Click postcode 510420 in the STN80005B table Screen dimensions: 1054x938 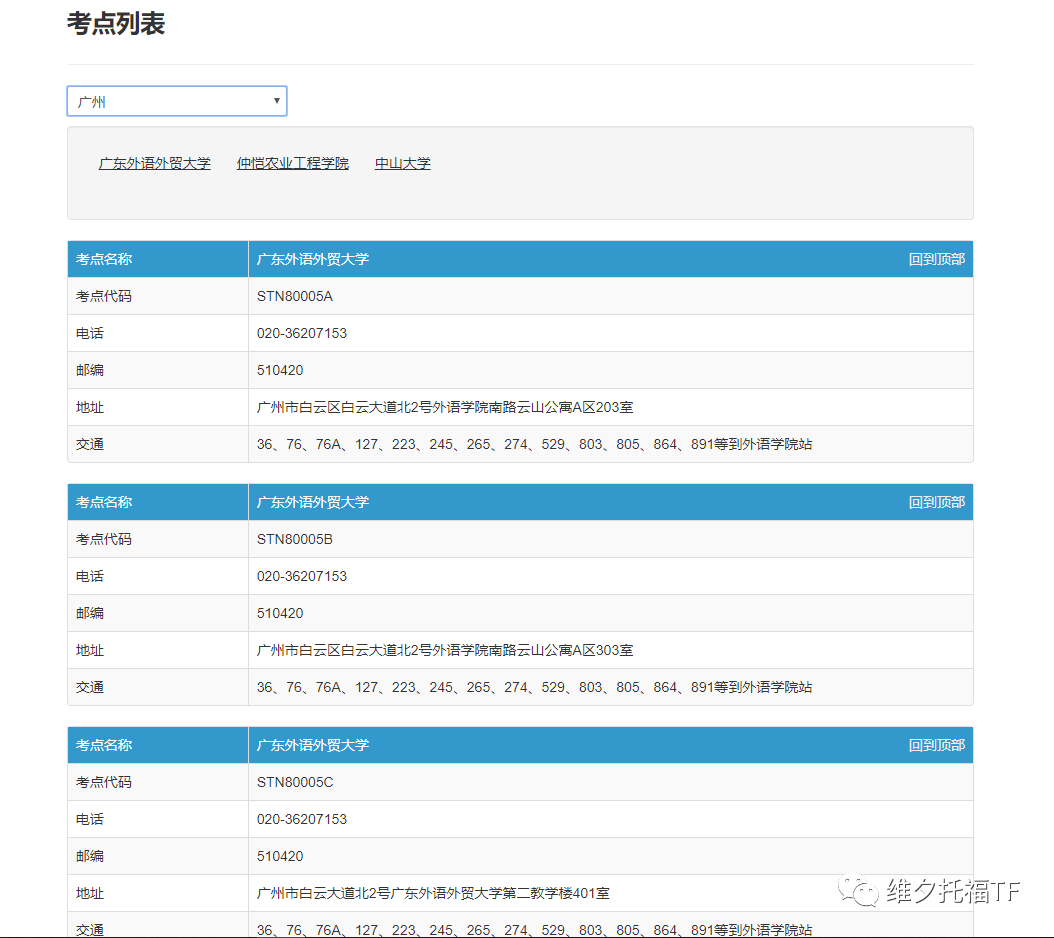point(280,613)
